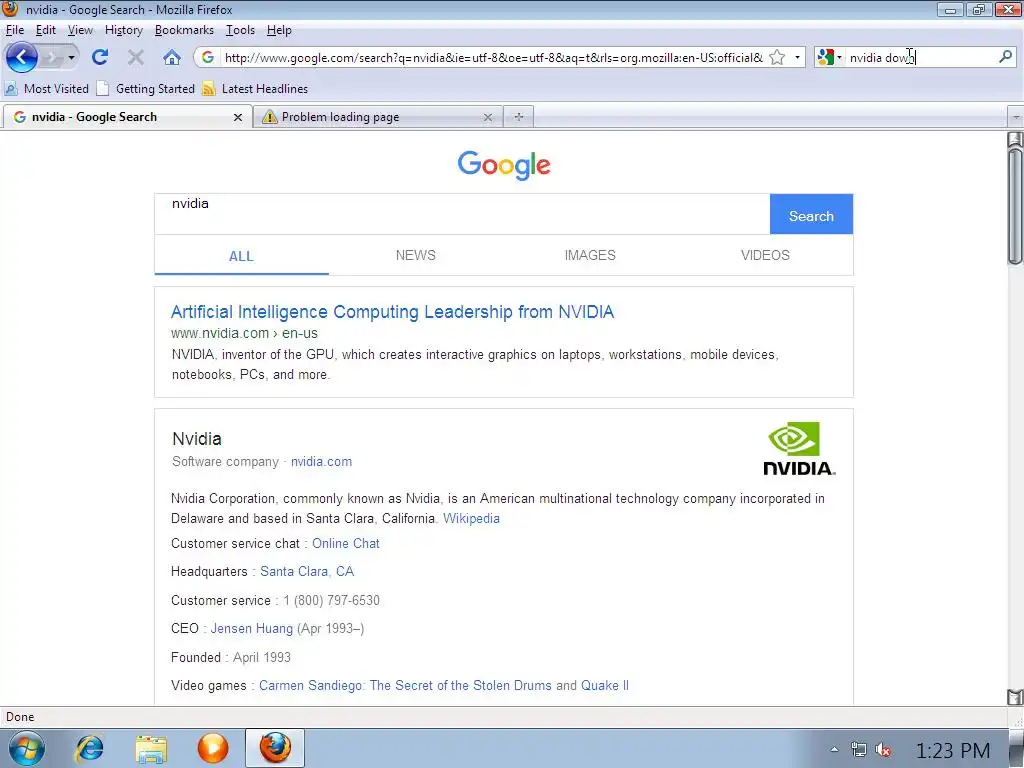Click the Founded April 1993 text

tap(231, 657)
